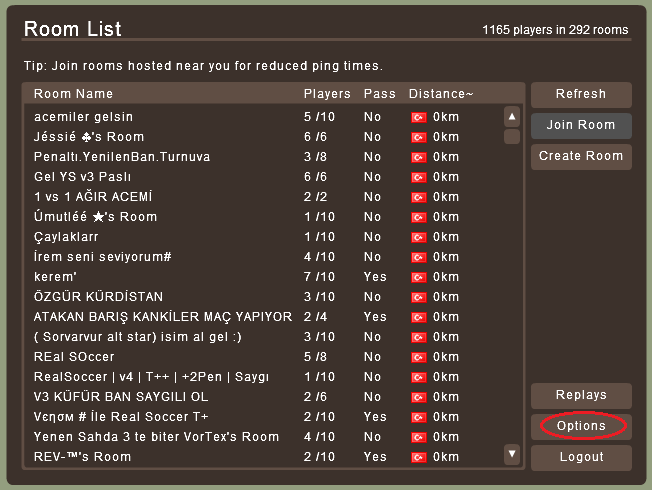Select the room named kerem'
This screenshot has height=490, width=652.
tap(264, 277)
